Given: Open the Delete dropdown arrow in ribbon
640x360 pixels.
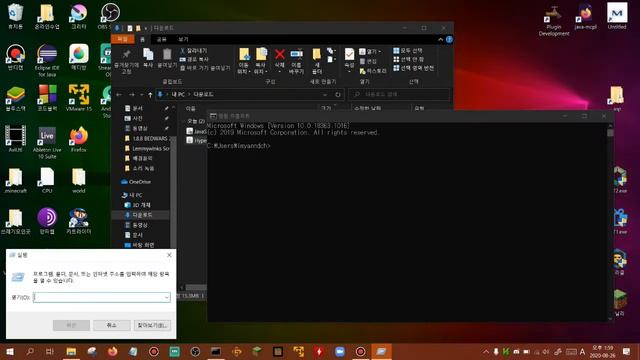Looking at the screenshot, I should pos(280,72).
